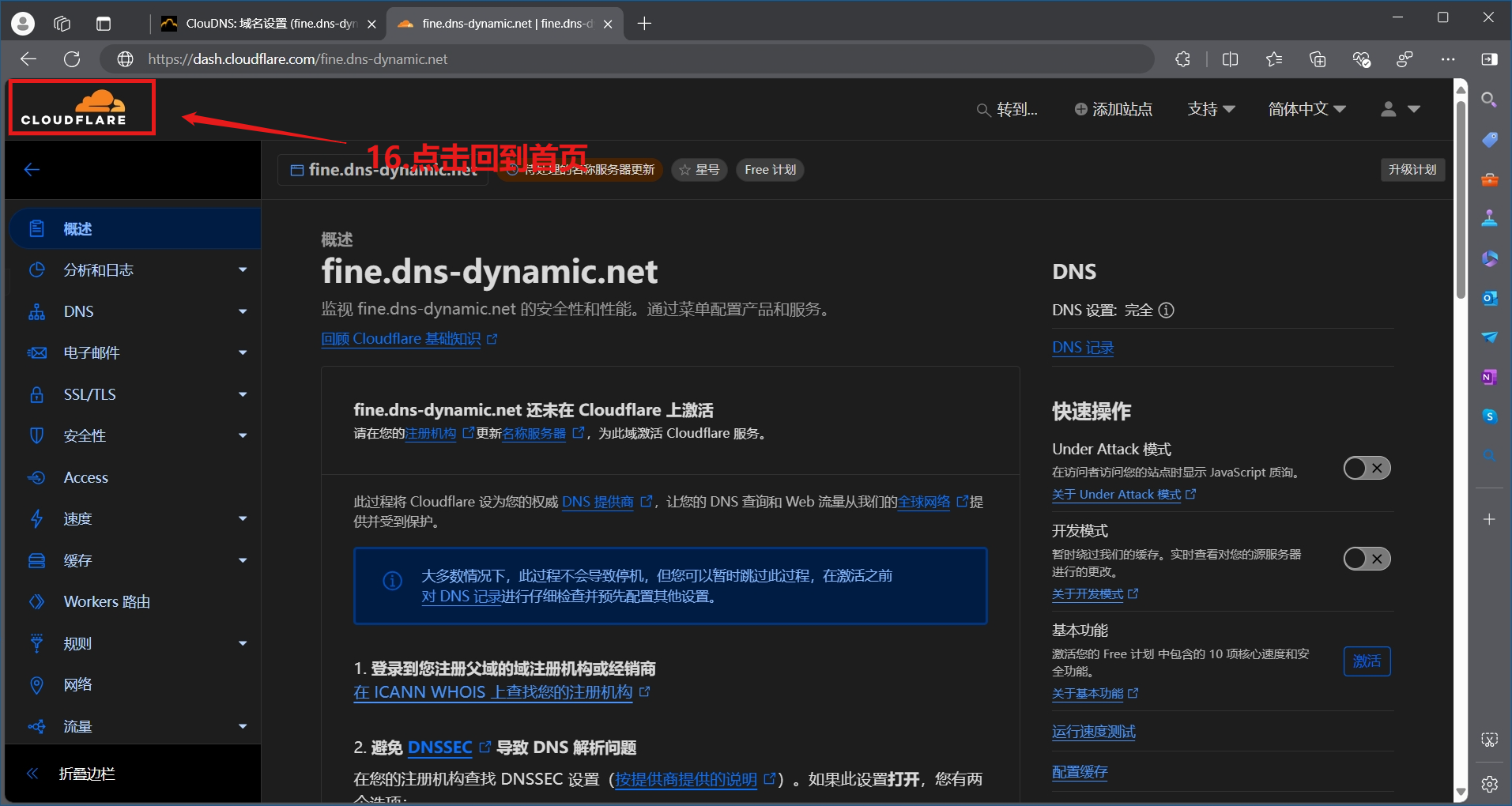Open the DNS 提供商 link
The height and width of the screenshot is (806, 1512).
(598, 502)
